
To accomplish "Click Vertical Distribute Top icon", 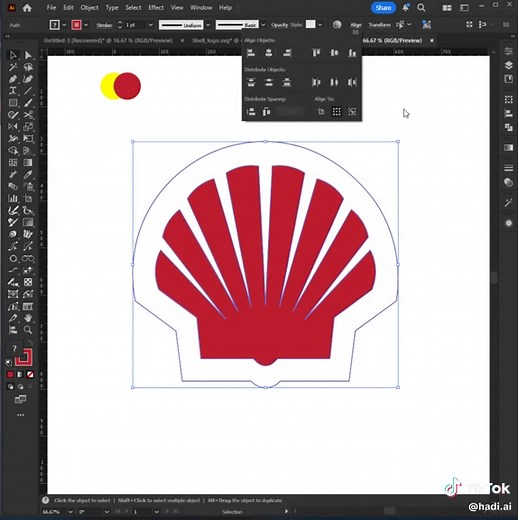I will [251, 82].
